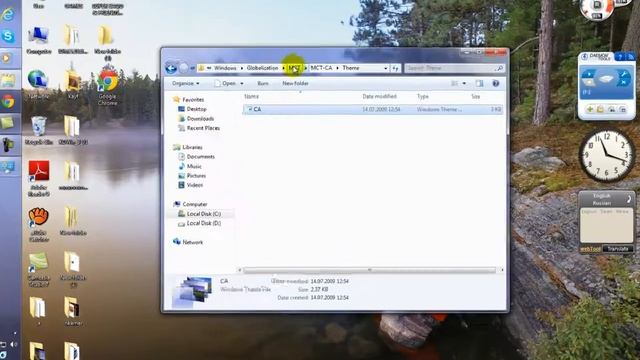Open the address bar history dropdown
The width and height of the screenshot is (640, 360).
click(386, 68)
